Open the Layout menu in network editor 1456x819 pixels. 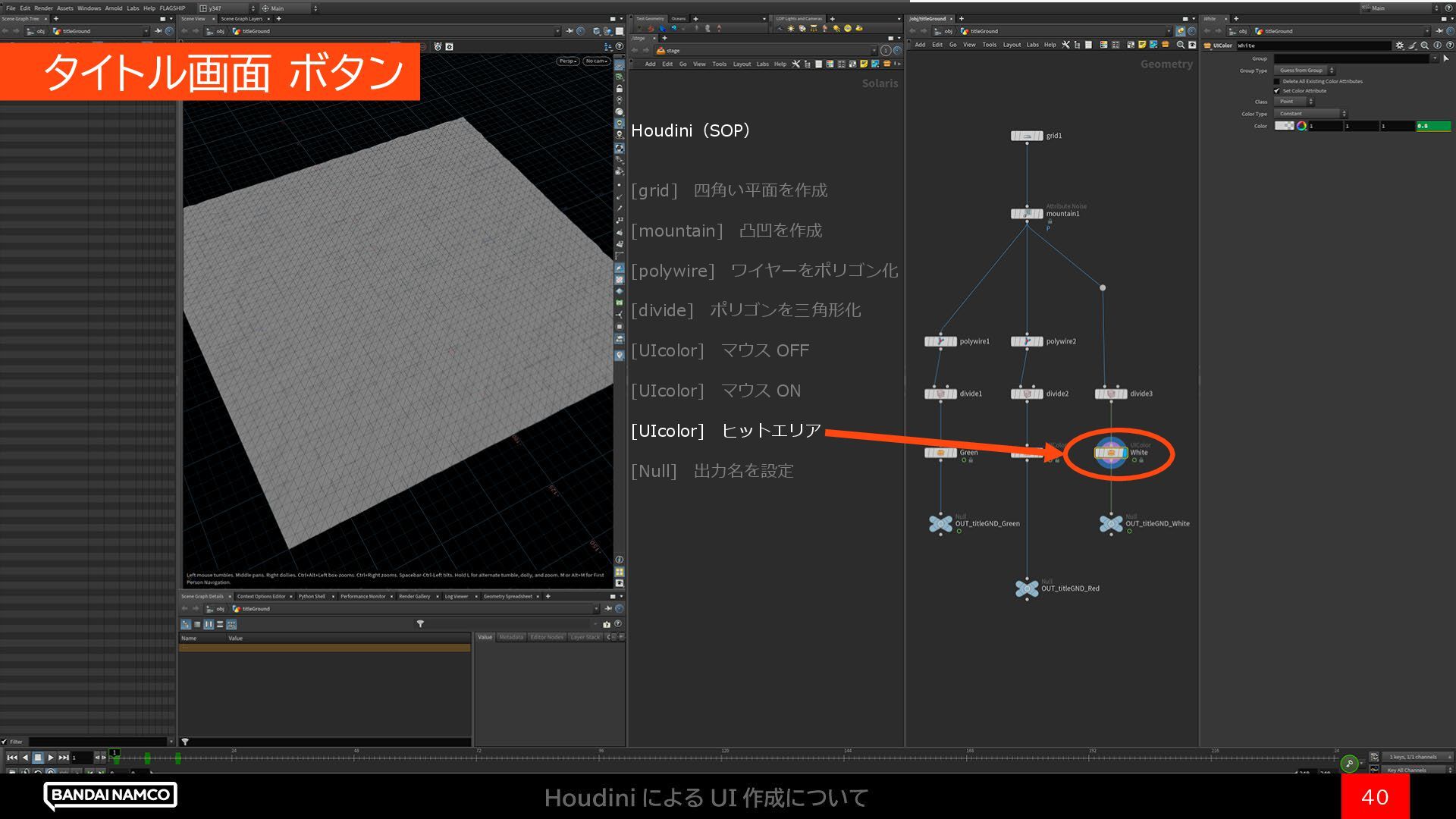[x=1012, y=45]
